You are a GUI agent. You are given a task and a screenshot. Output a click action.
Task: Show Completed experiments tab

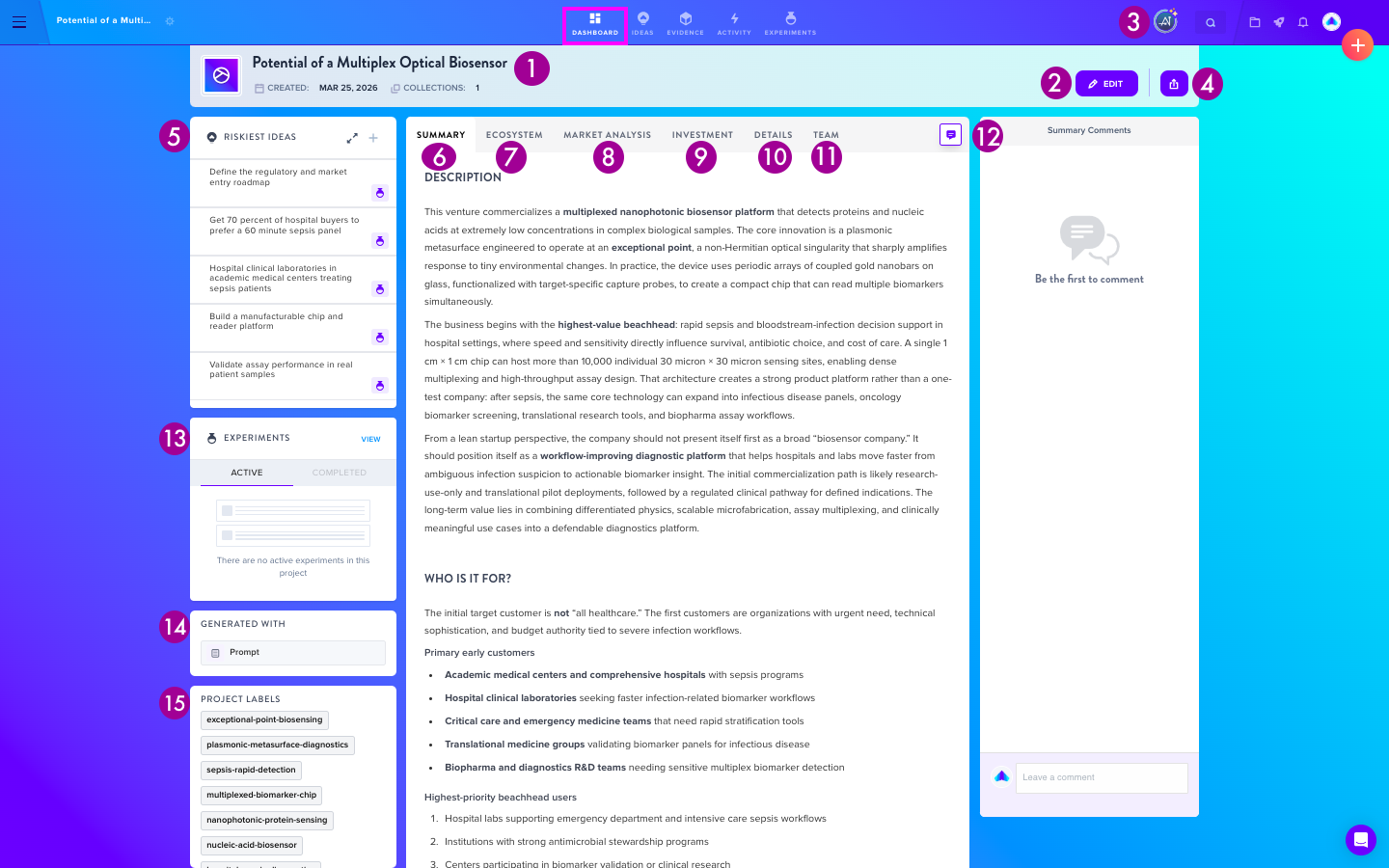[340, 473]
